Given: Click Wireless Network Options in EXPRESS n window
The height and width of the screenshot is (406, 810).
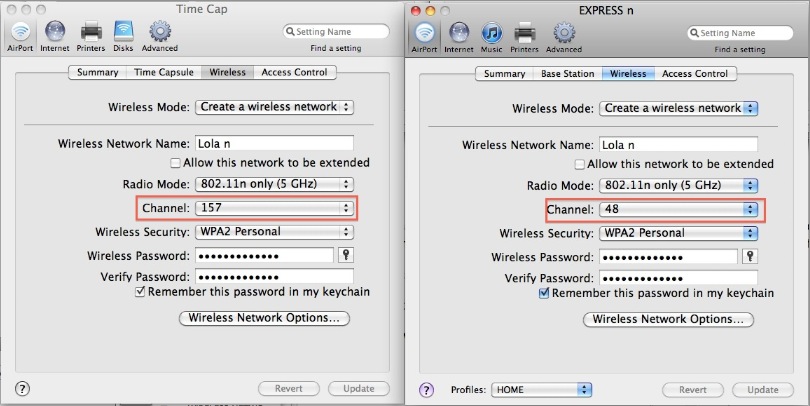Looking at the screenshot, I should [668, 319].
